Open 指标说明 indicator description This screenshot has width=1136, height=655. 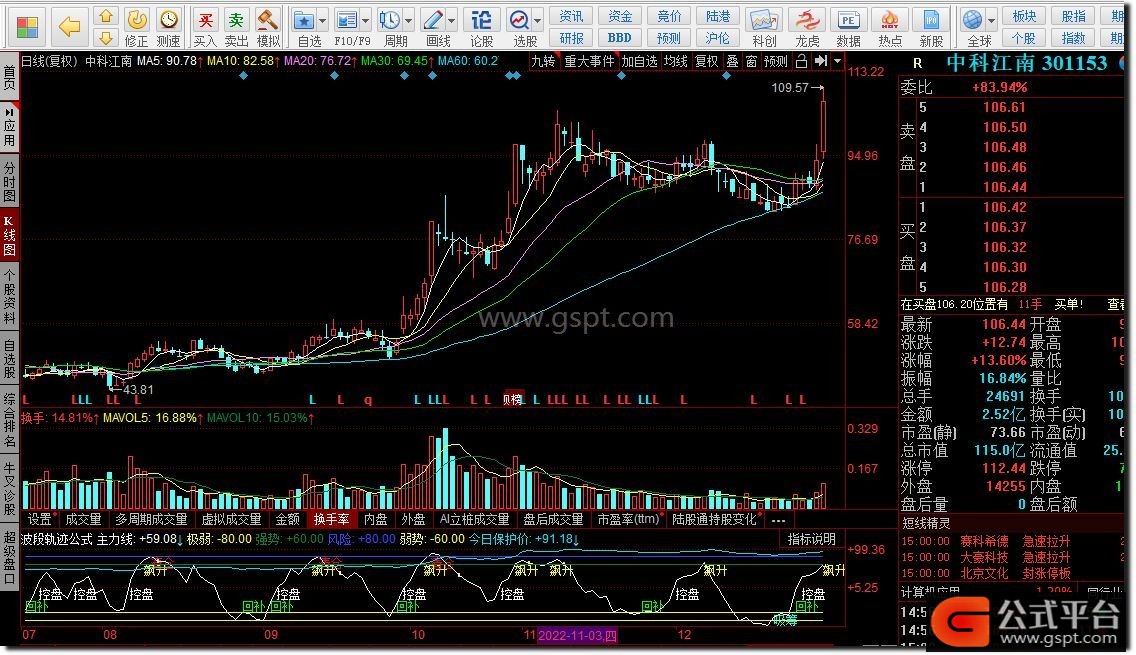pyautogui.click(x=812, y=539)
